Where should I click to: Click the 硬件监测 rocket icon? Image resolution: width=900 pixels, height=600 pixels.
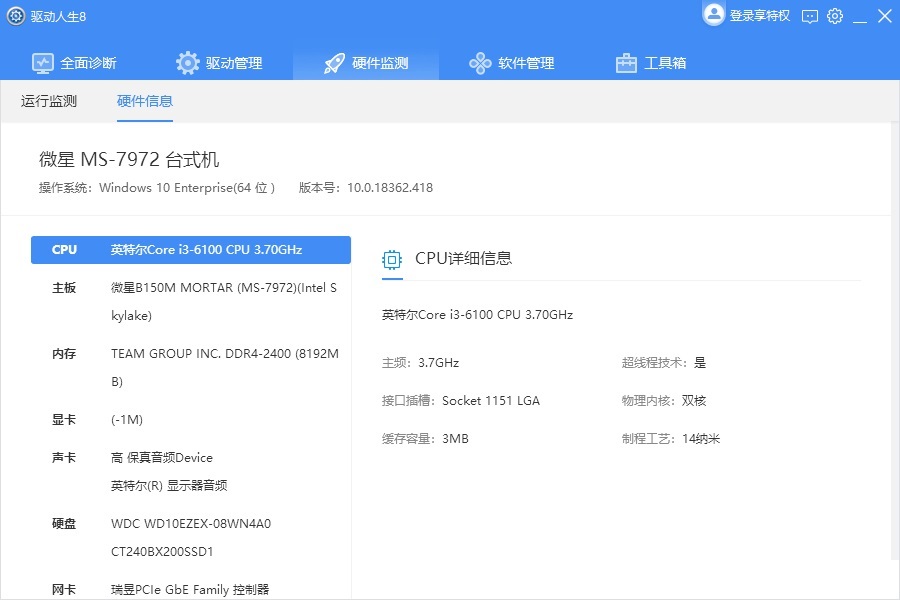tap(333, 62)
